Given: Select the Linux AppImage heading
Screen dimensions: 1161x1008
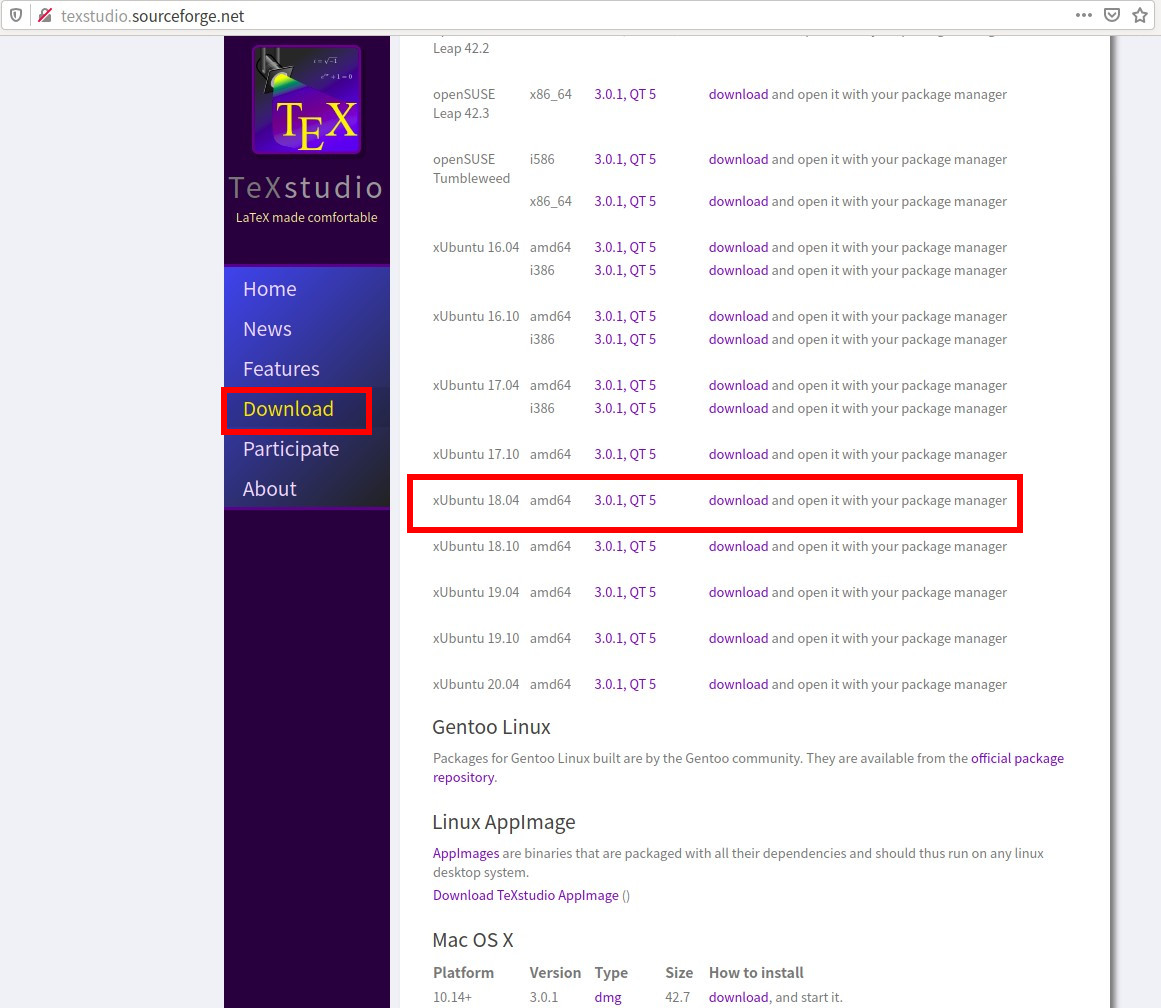Looking at the screenshot, I should (503, 822).
